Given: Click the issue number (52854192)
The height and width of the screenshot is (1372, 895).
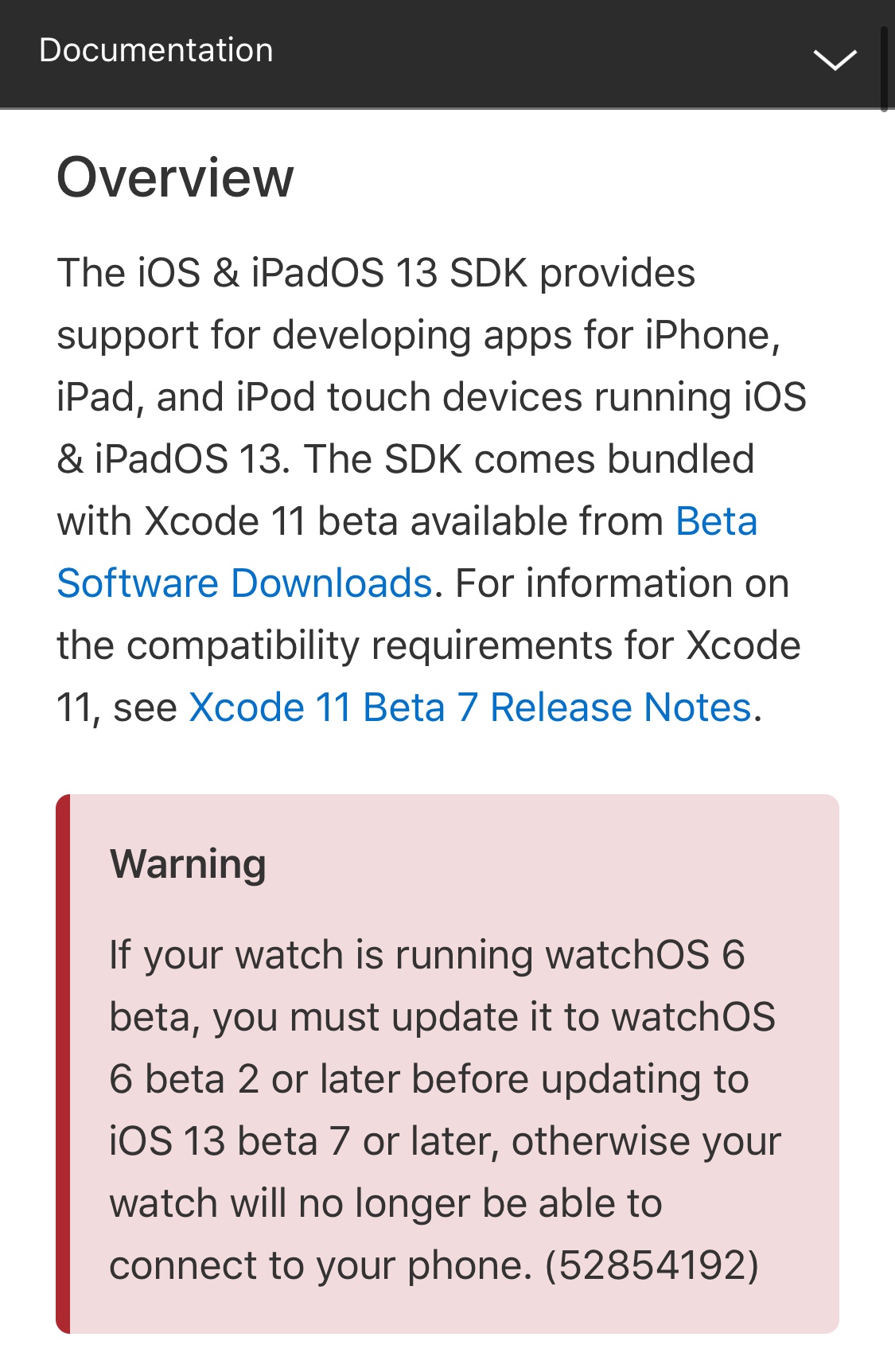Looking at the screenshot, I should click(x=652, y=1265).
